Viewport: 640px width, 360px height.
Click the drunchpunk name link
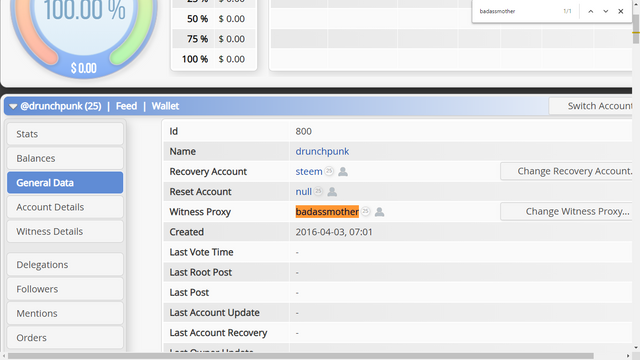(322, 151)
